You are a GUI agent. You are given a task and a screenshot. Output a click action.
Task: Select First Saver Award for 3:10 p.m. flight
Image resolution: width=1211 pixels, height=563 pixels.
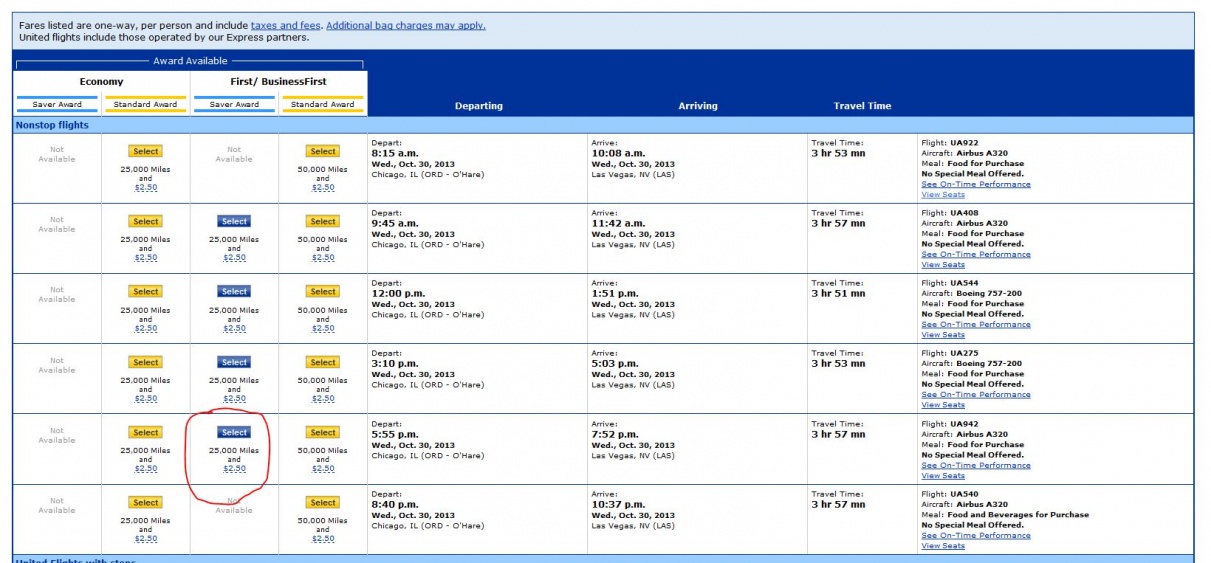pos(234,363)
